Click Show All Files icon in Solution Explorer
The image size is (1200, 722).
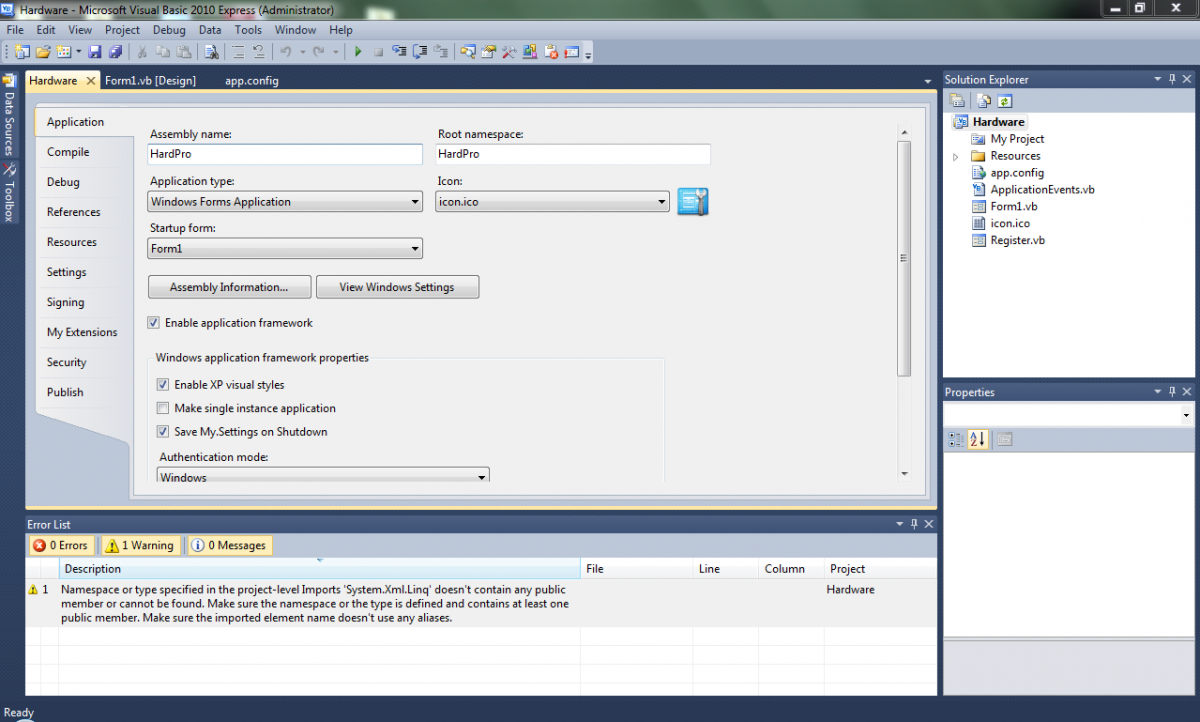(984, 101)
